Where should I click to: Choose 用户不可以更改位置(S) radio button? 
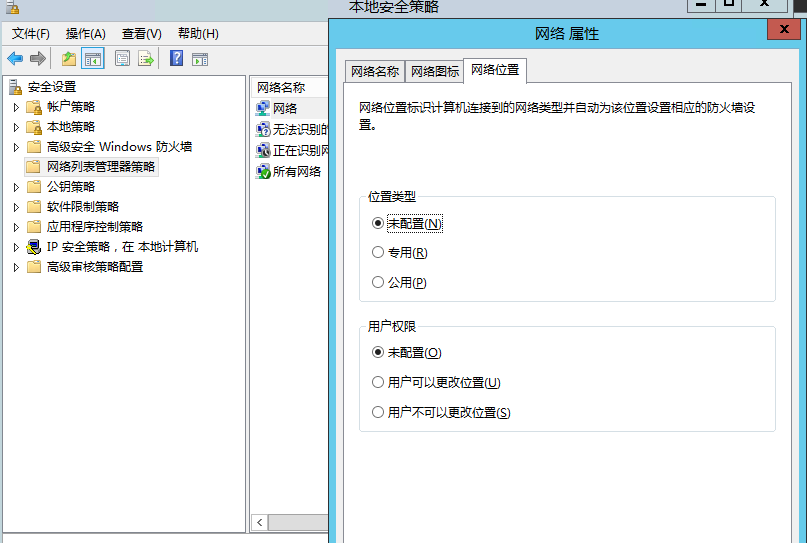click(378, 412)
